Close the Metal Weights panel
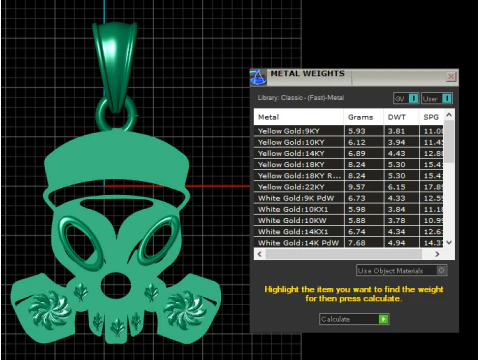The height and width of the screenshot is (360, 480). pos(451,77)
